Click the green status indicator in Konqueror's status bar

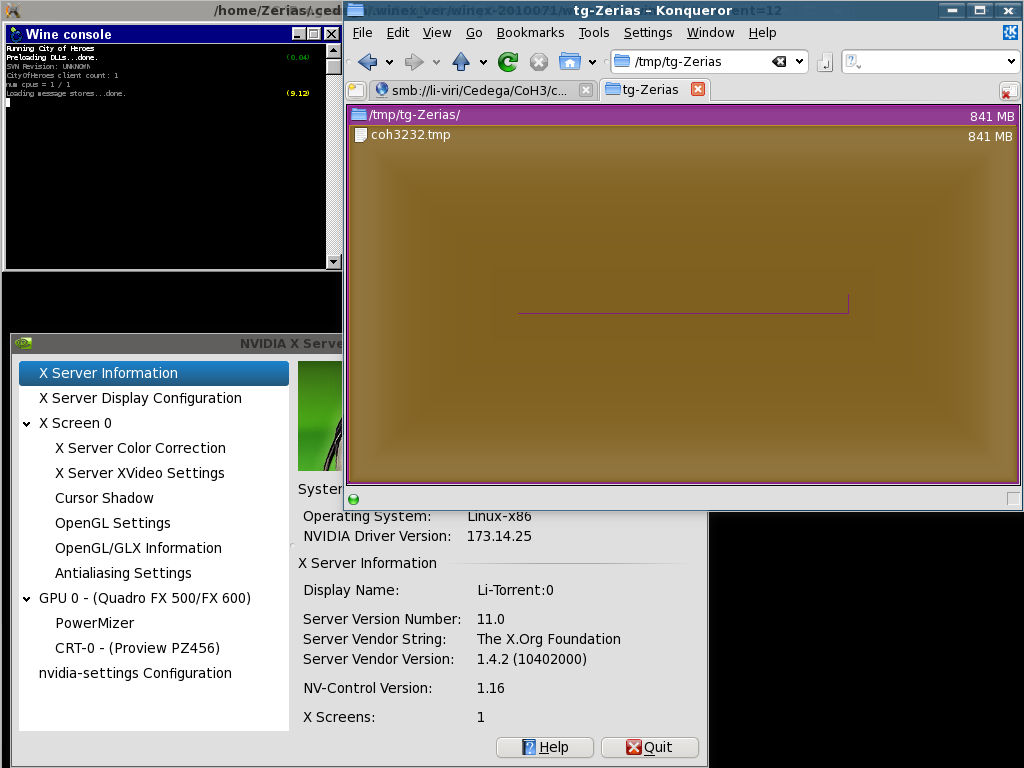tap(353, 499)
